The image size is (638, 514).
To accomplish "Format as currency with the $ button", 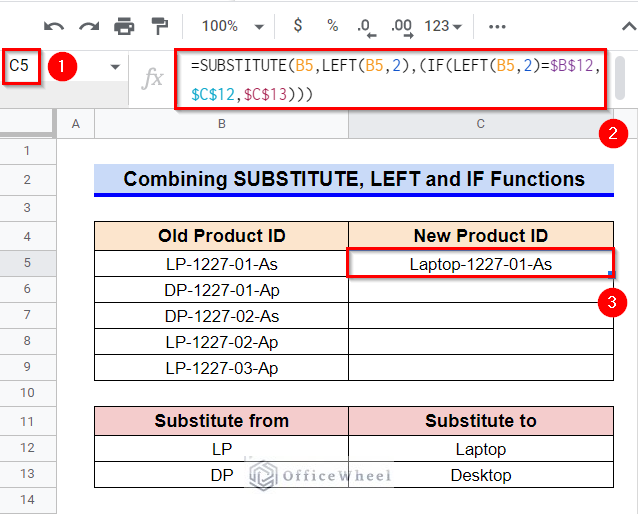I will point(298,26).
